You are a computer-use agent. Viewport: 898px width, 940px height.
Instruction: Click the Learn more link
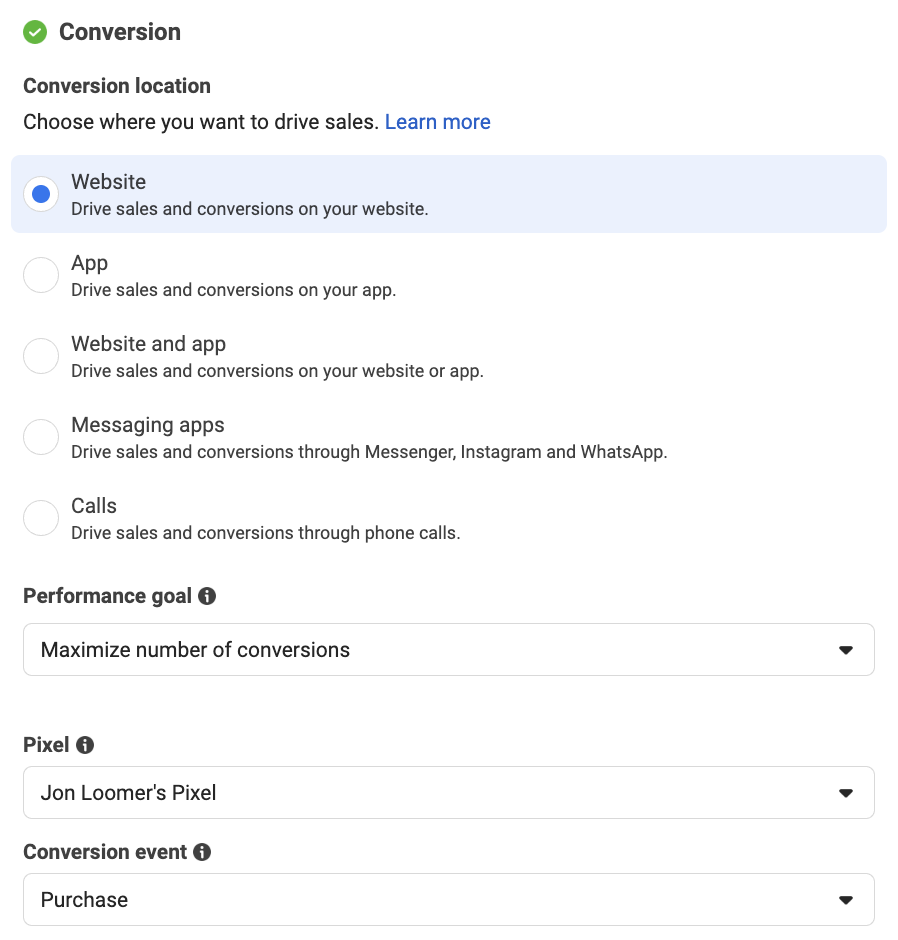(x=438, y=122)
